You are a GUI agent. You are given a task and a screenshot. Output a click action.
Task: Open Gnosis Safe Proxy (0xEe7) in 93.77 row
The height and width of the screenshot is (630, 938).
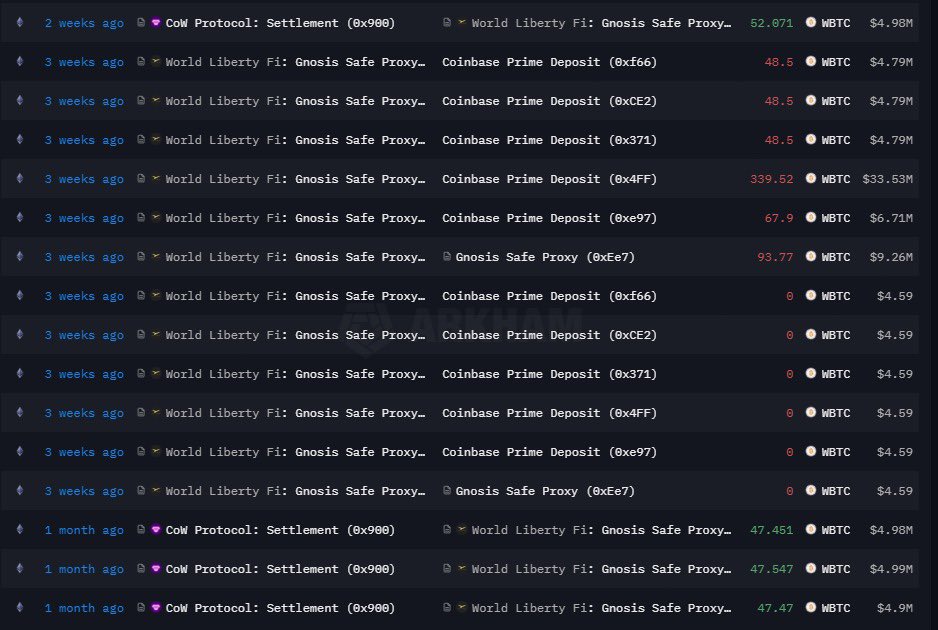(545, 257)
